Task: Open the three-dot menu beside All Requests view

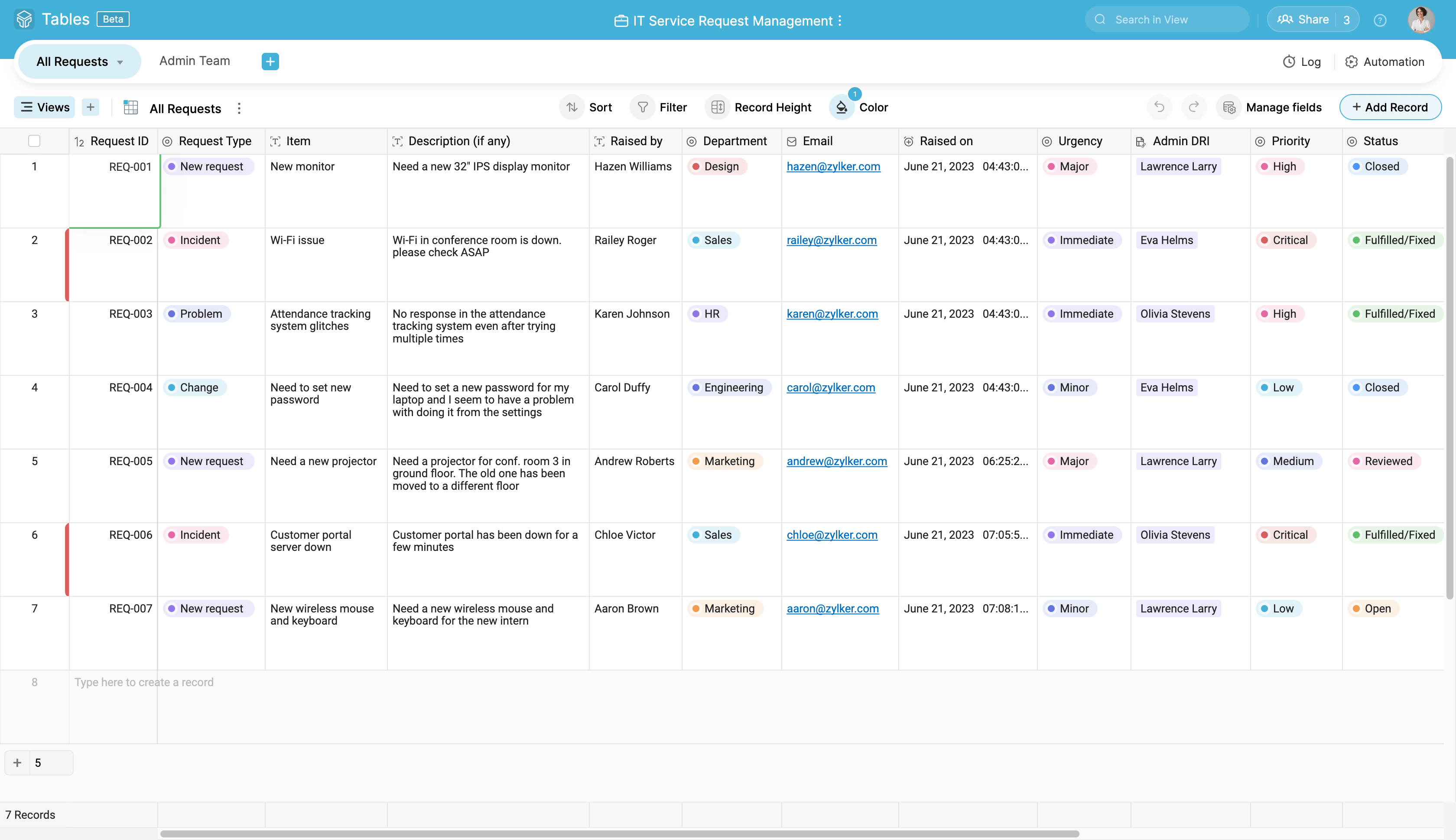Action: pyautogui.click(x=239, y=108)
